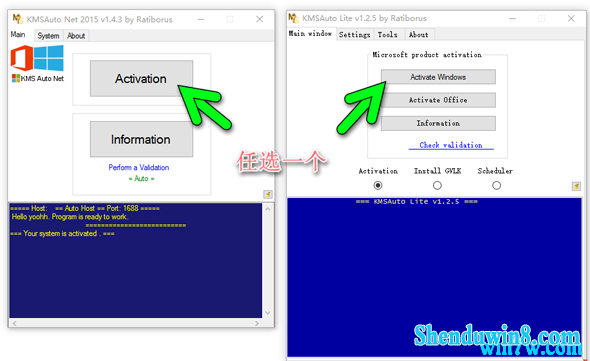Open the Perform a Validation link

138,168
